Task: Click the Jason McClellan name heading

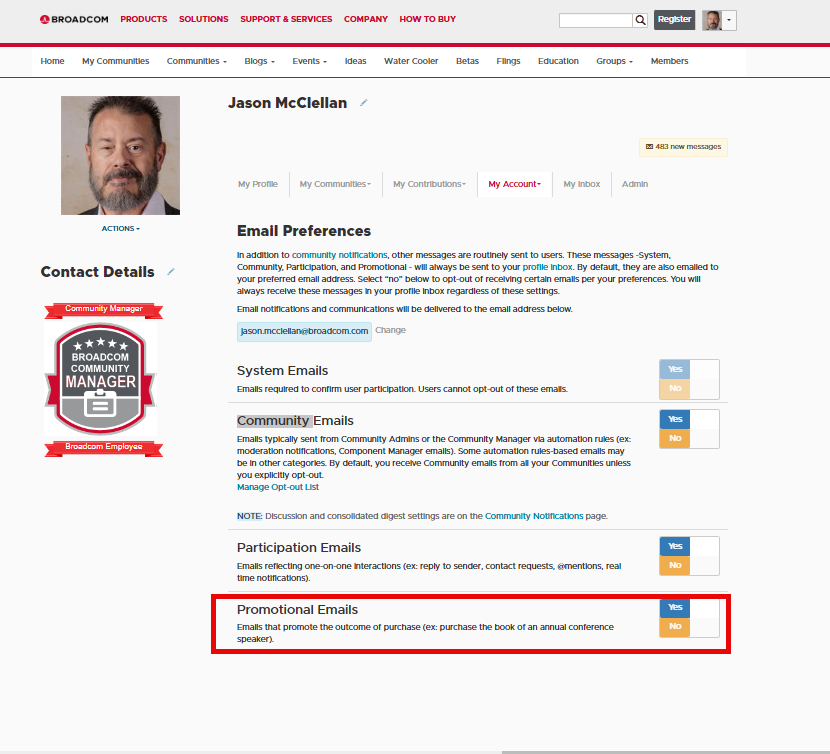Action: tap(287, 103)
